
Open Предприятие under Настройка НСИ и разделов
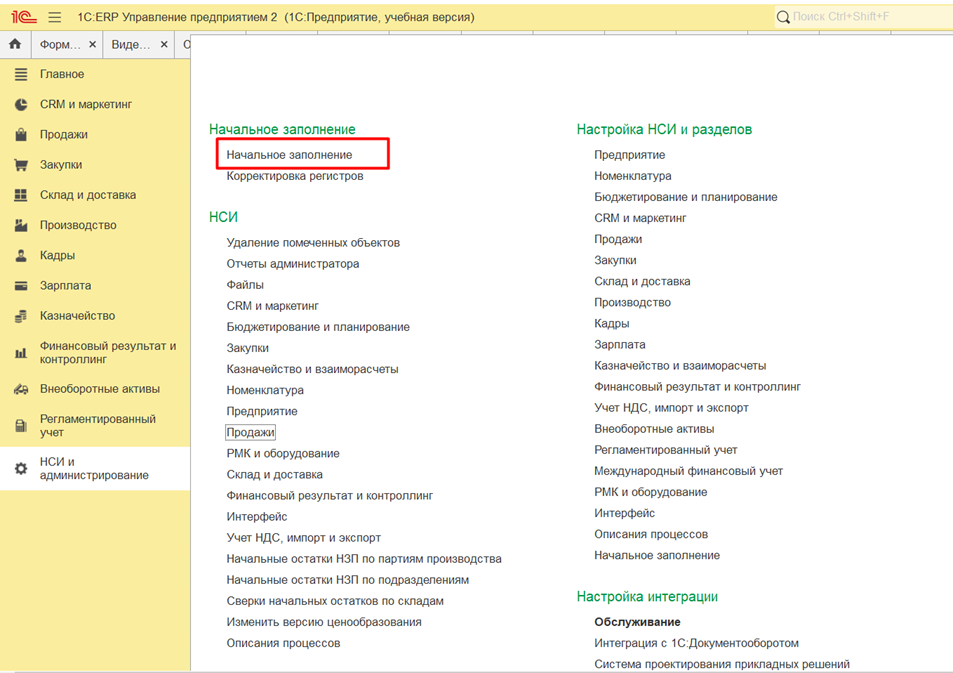click(x=630, y=155)
